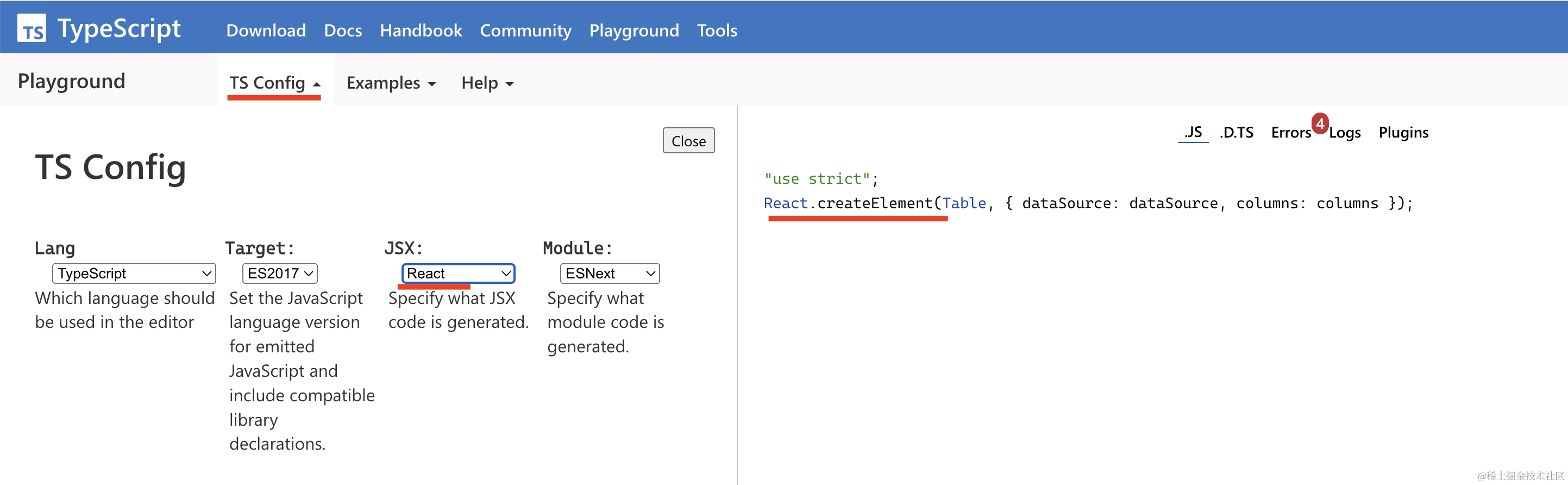
Task: Open the Help dropdown menu
Action: coord(487,83)
